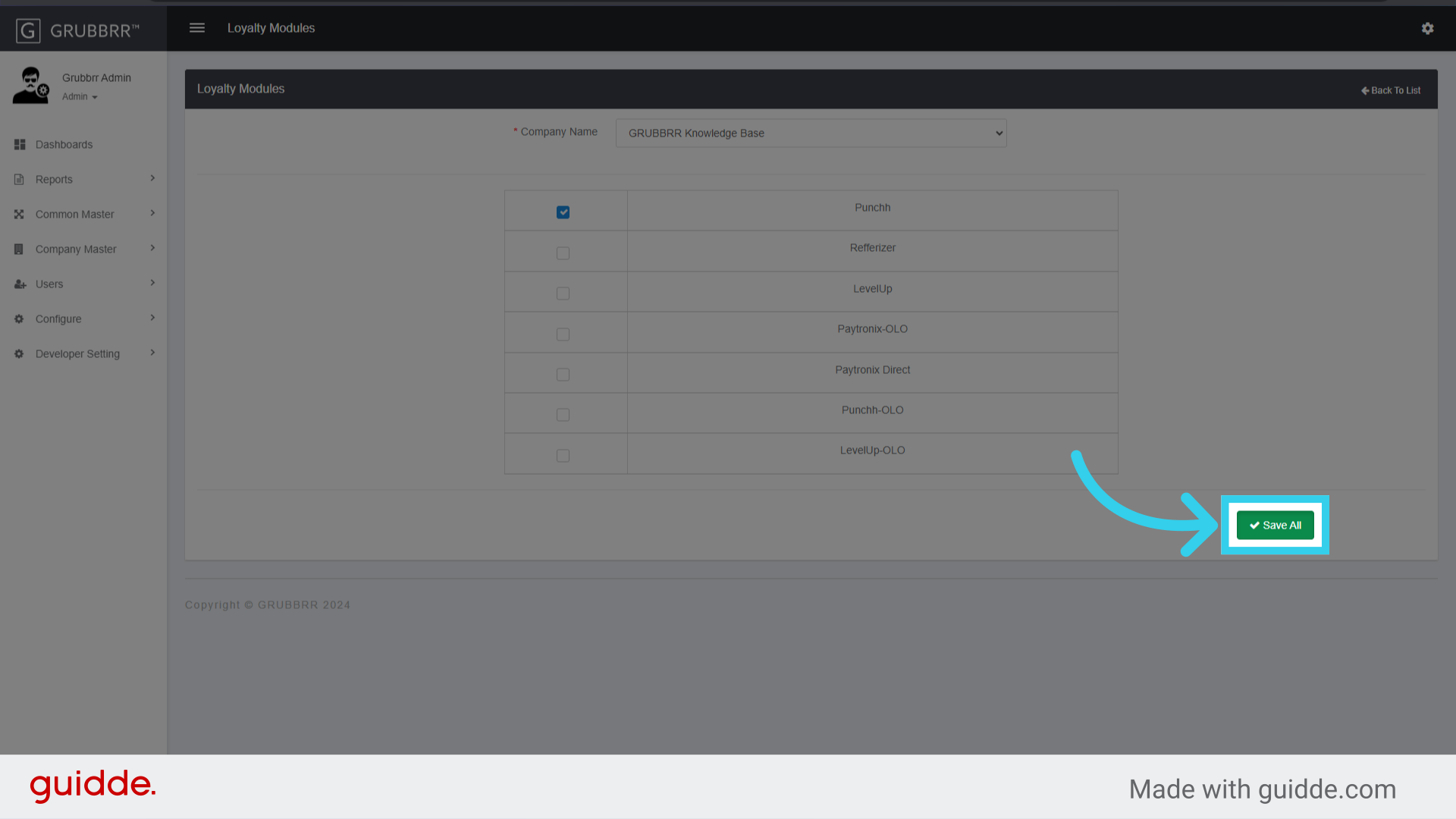
Task: Click the Paytronix-OLO module name
Action: (872, 328)
